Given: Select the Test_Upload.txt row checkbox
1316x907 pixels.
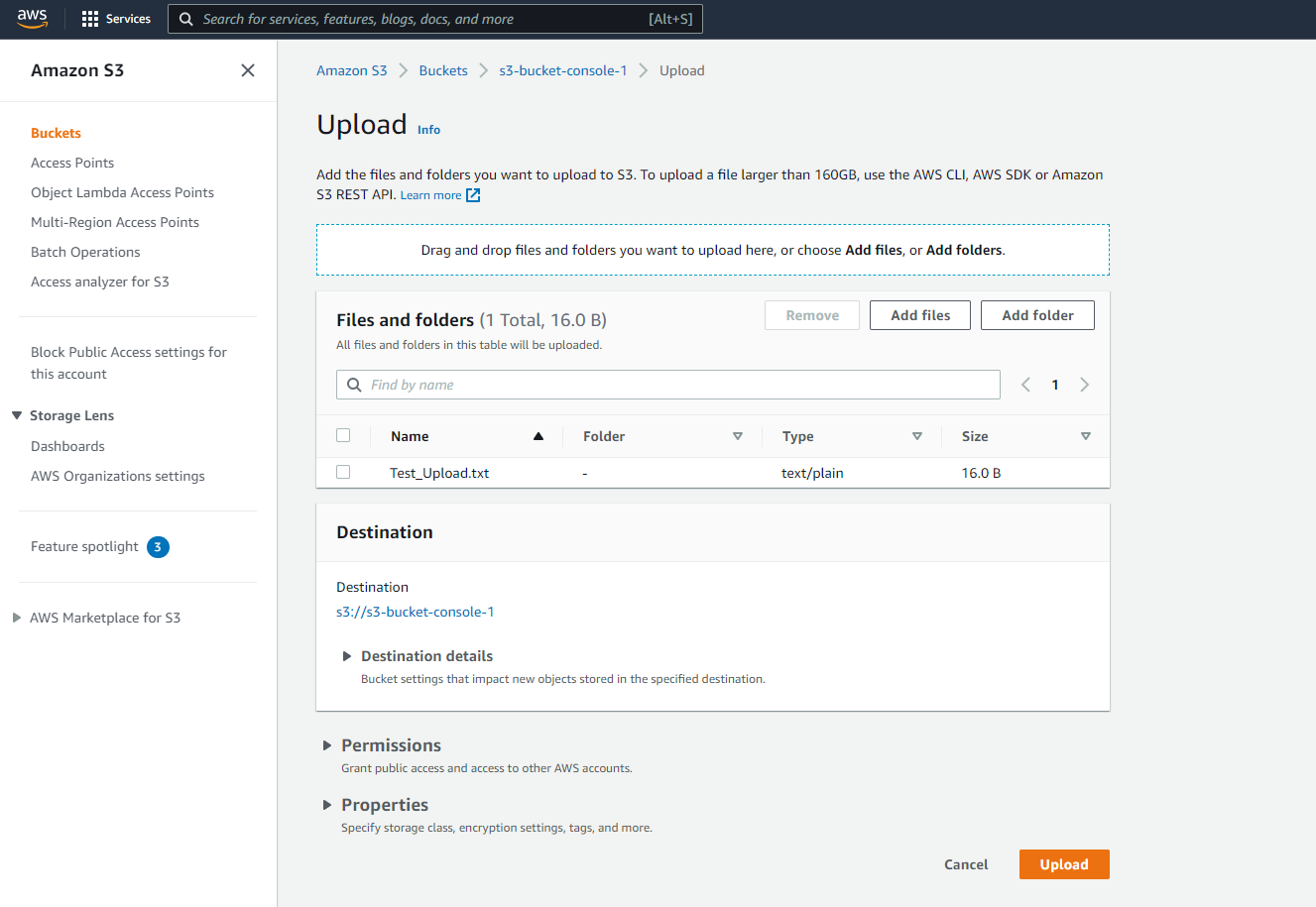Looking at the screenshot, I should [343, 472].
